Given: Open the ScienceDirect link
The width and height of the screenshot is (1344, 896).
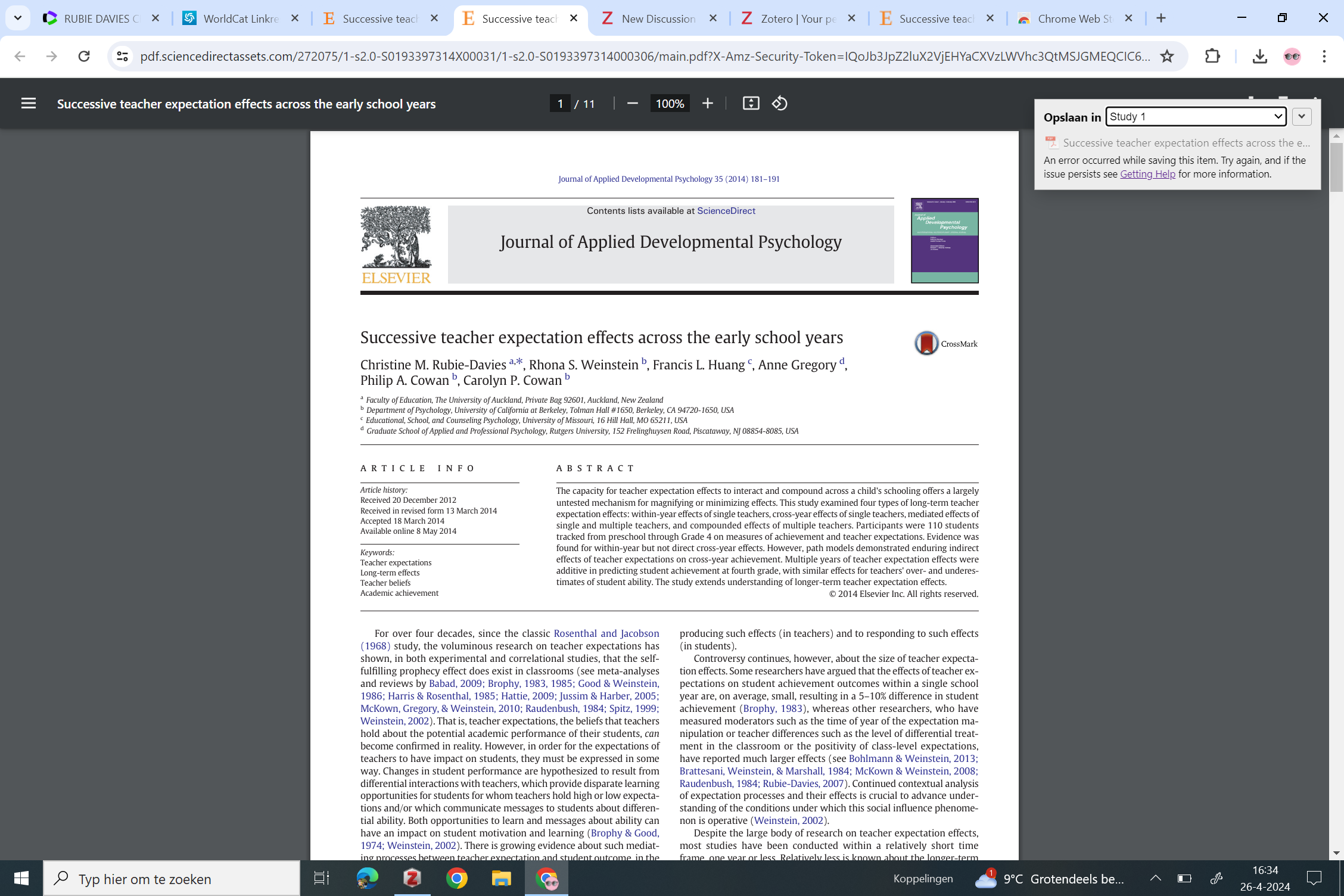Looking at the screenshot, I should pyautogui.click(x=726, y=211).
